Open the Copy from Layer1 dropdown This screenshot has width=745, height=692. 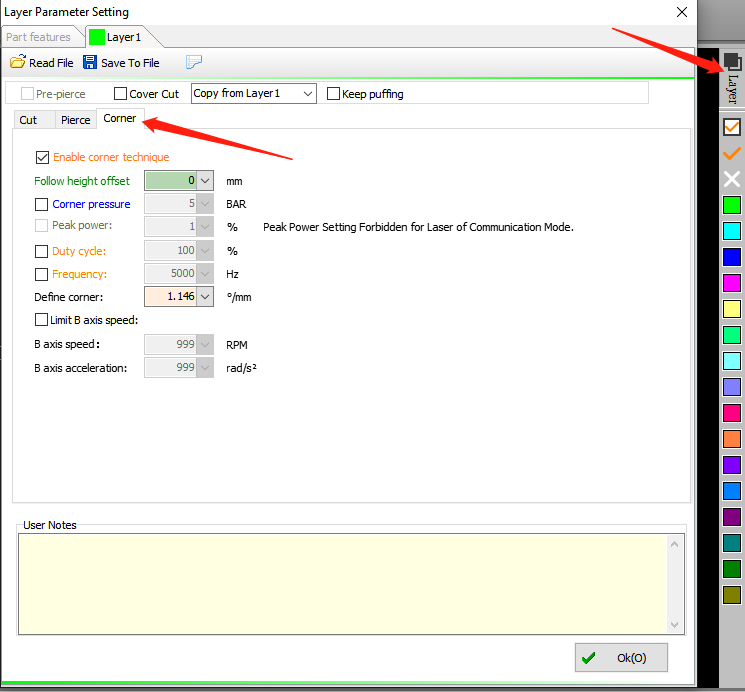coord(254,94)
